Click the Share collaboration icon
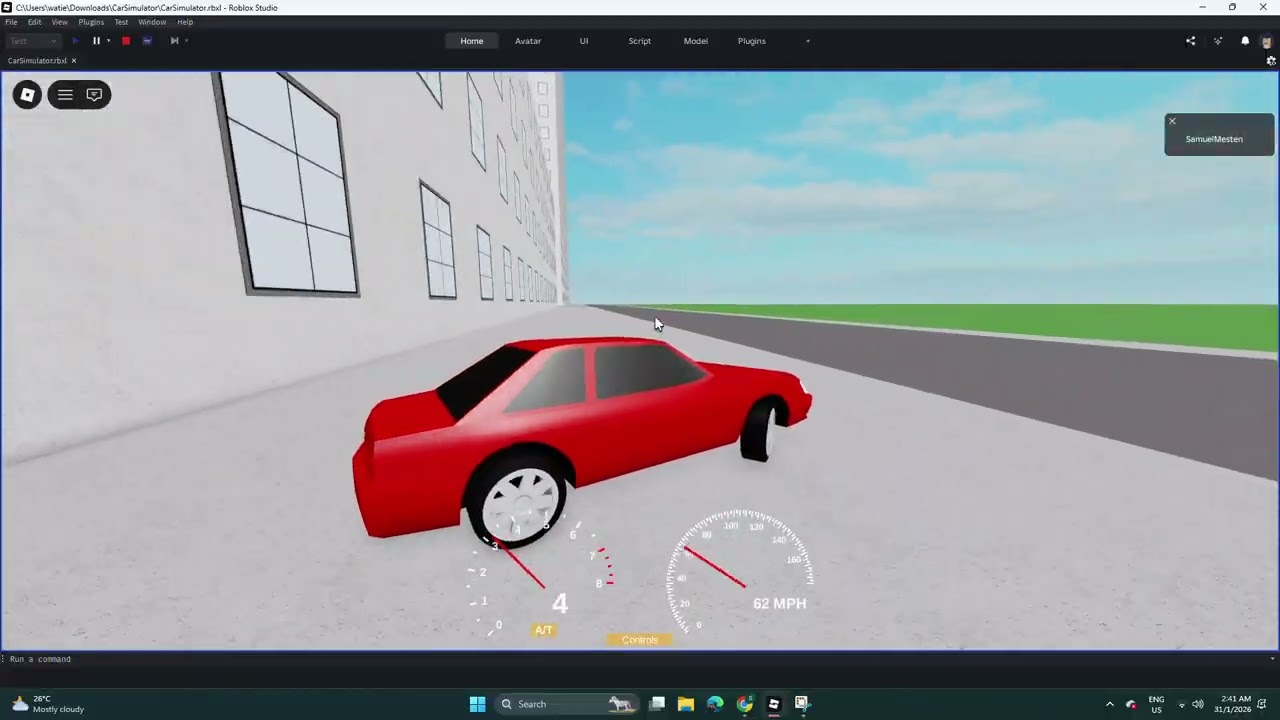 [x=1190, y=41]
